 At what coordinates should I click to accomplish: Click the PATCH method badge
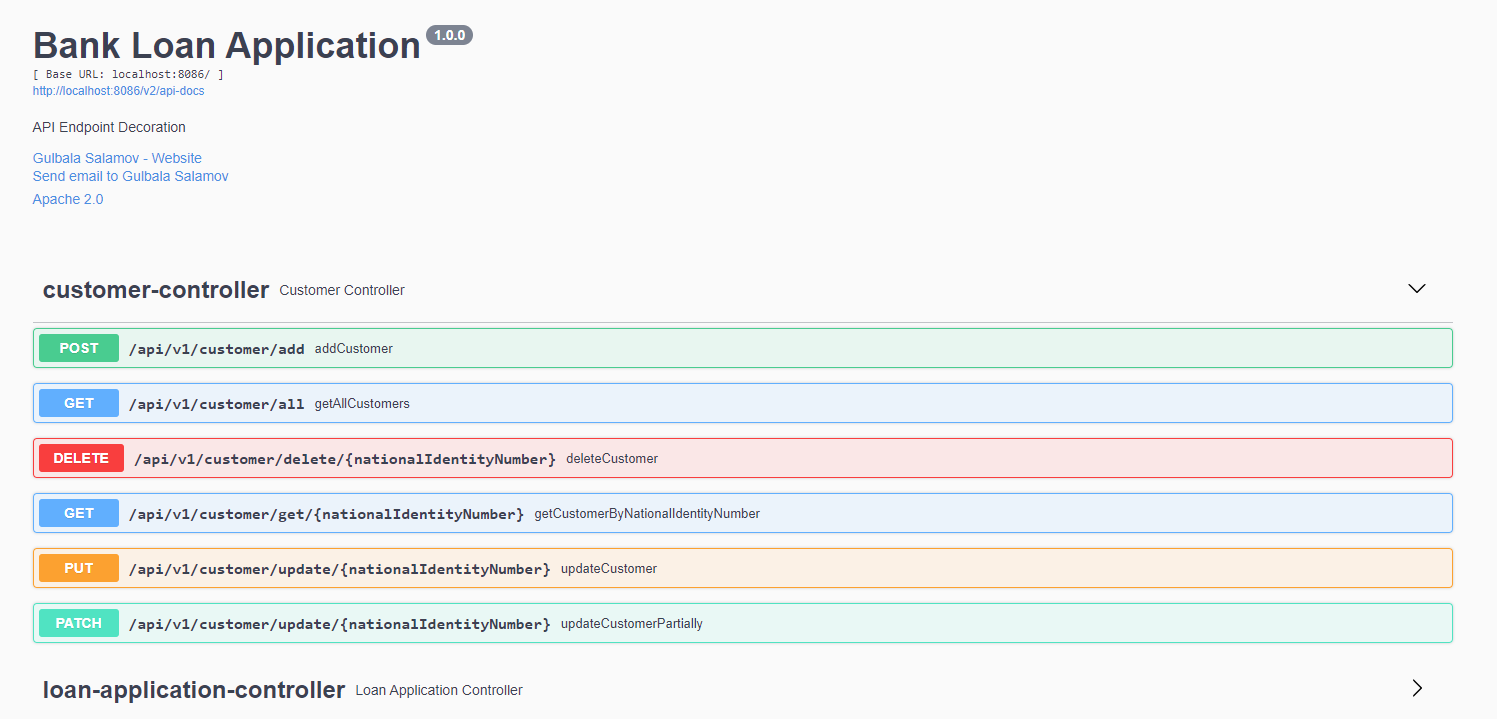pyautogui.click(x=79, y=623)
